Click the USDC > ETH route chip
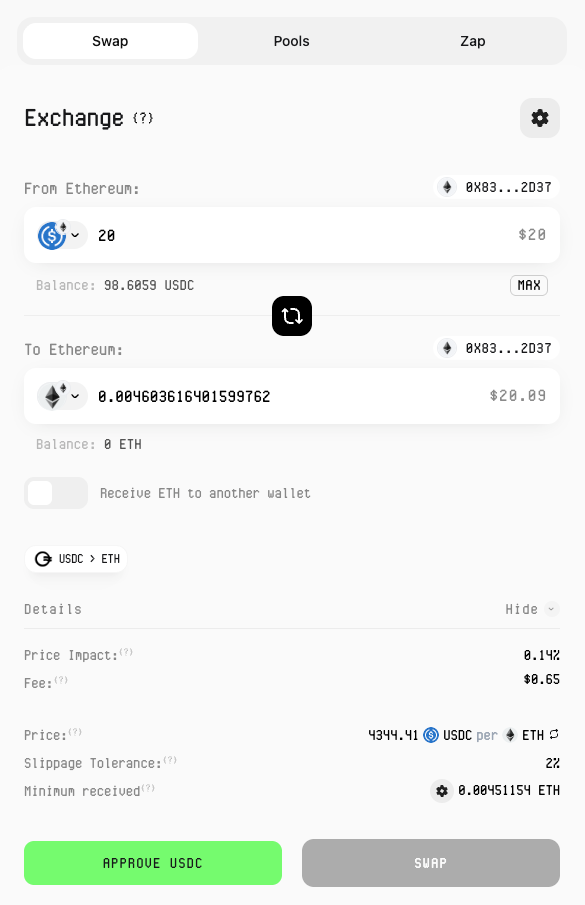 coord(76,559)
